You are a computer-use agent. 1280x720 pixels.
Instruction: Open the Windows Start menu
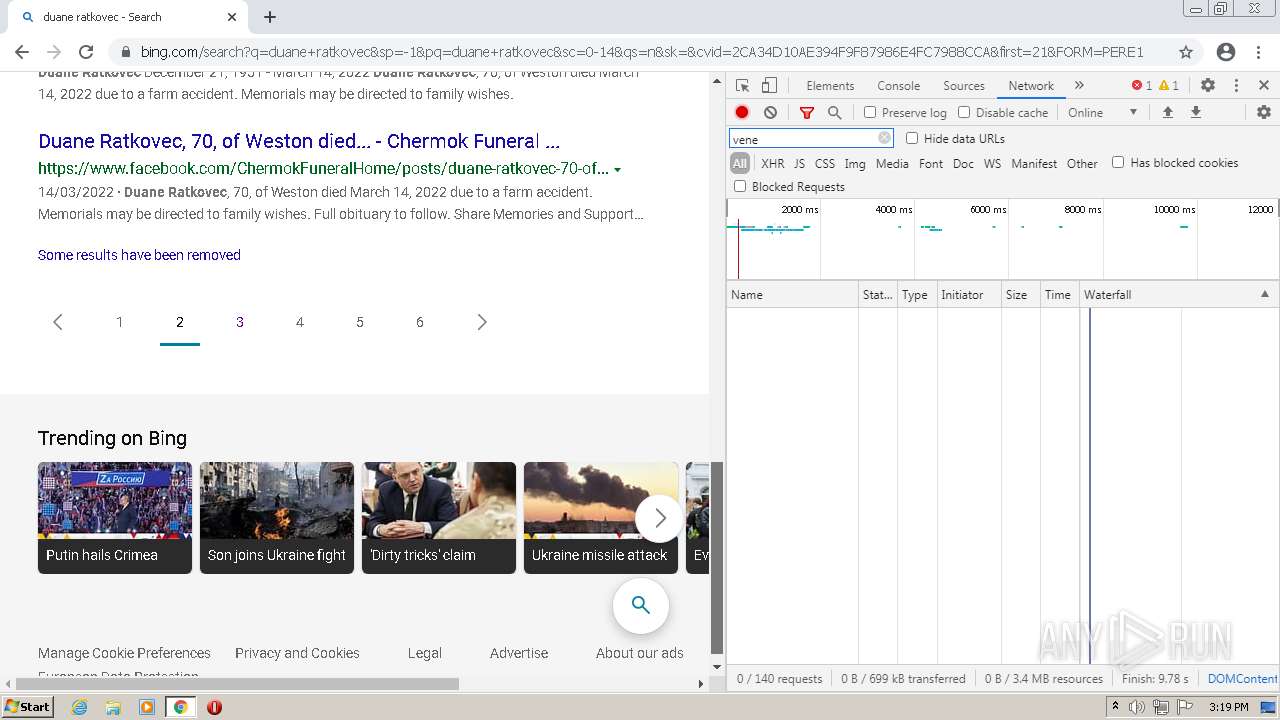pyautogui.click(x=28, y=707)
